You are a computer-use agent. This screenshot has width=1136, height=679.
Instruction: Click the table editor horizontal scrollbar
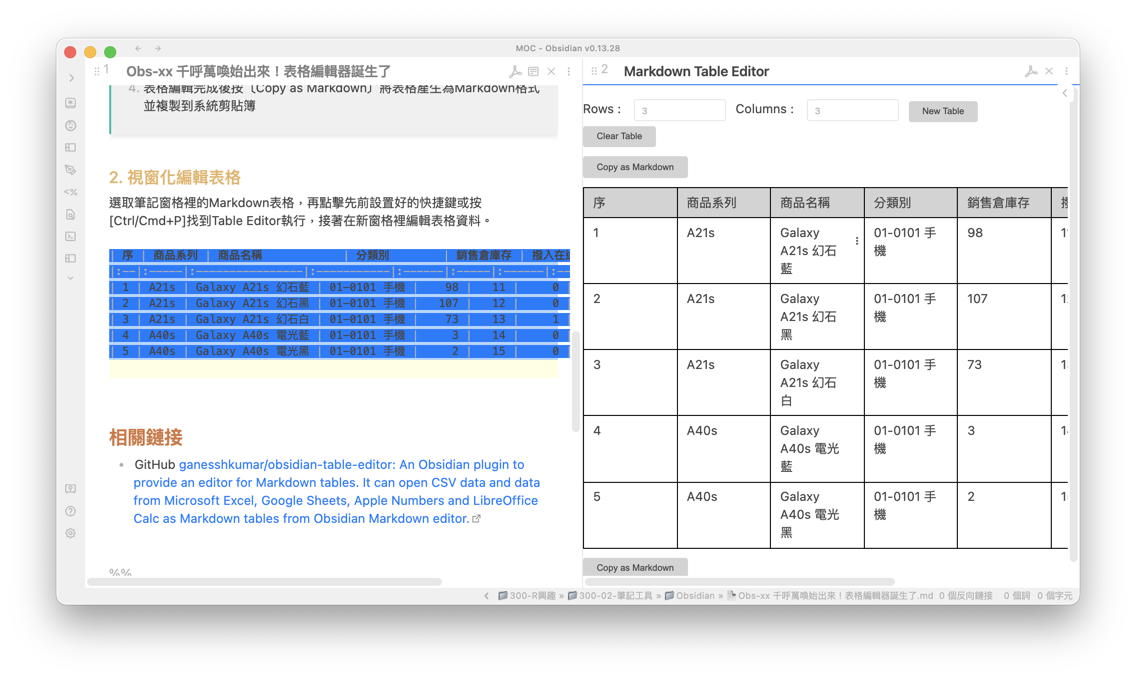pyautogui.click(x=740, y=581)
